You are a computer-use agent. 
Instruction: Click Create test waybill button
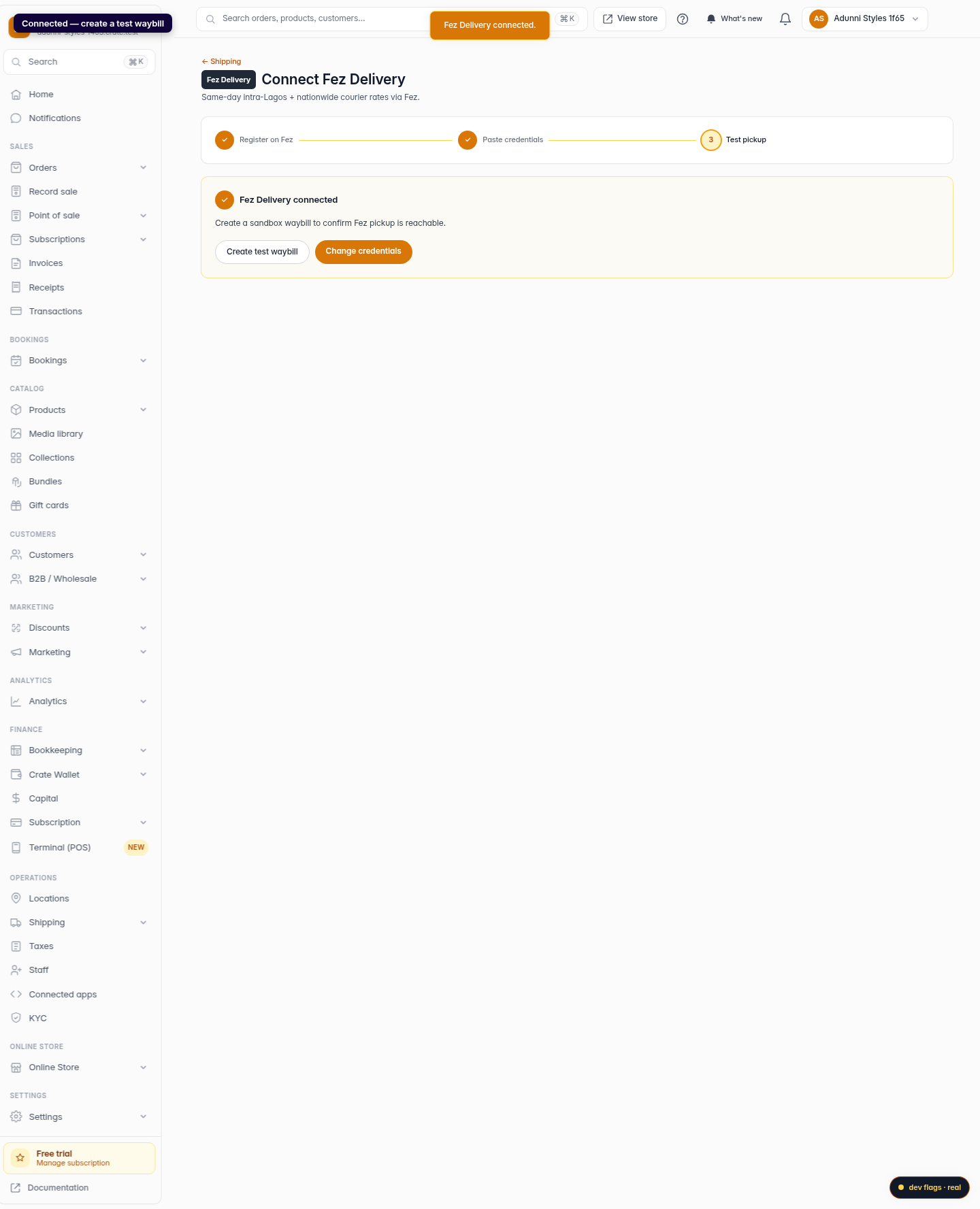[x=262, y=252]
